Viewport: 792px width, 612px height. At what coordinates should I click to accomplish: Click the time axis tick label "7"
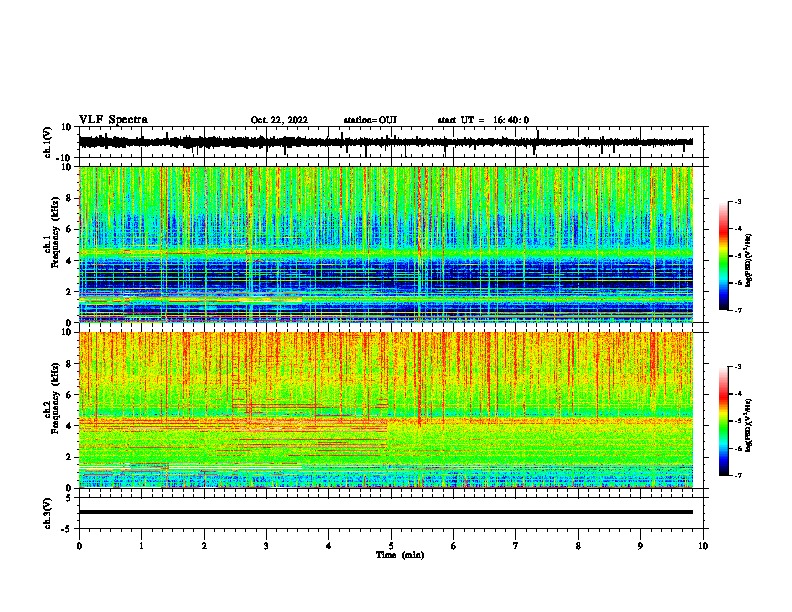click(516, 546)
